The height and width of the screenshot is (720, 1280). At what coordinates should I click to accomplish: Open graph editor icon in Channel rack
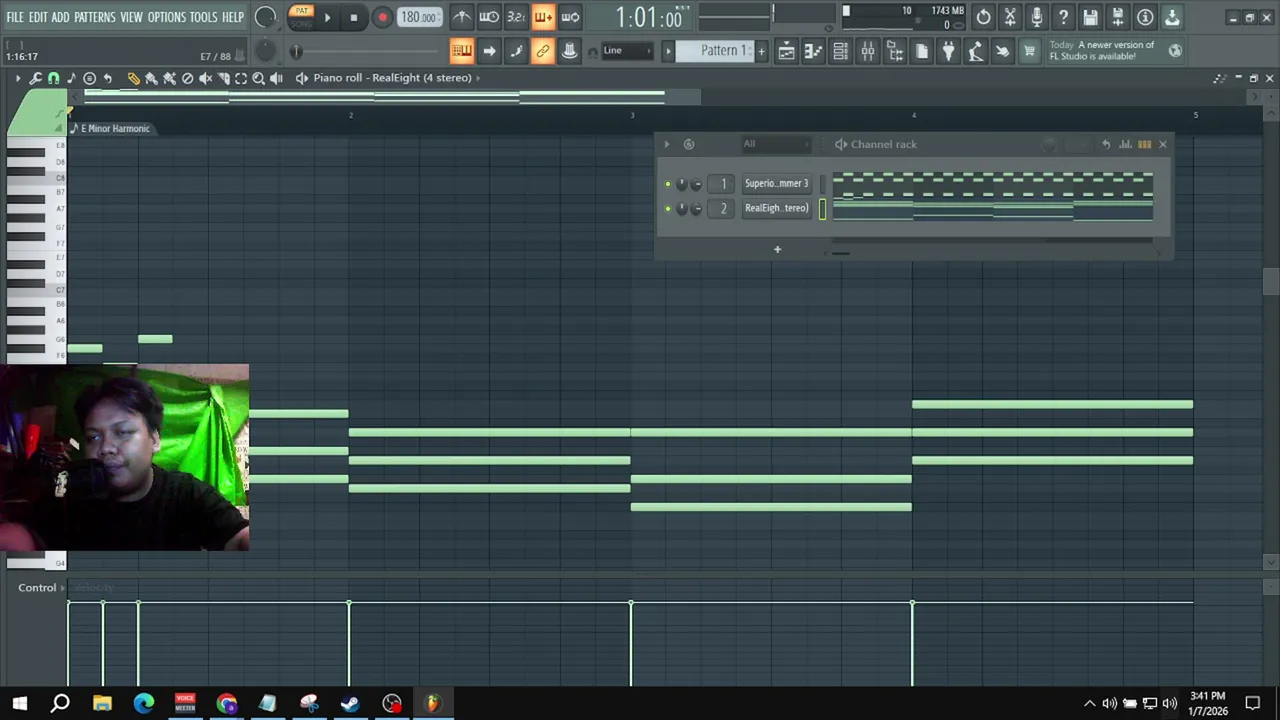tap(1125, 144)
